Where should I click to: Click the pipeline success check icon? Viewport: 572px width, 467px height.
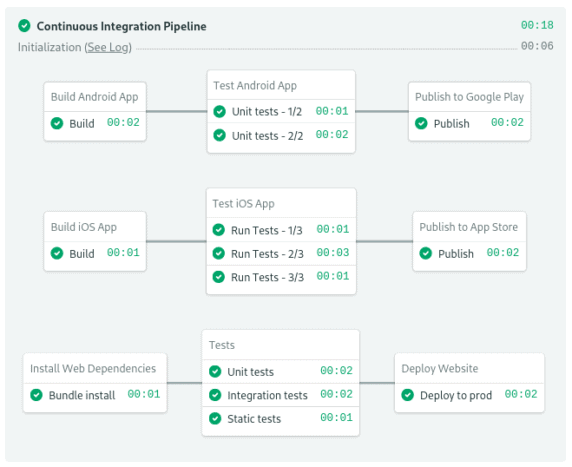[x=24, y=26]
